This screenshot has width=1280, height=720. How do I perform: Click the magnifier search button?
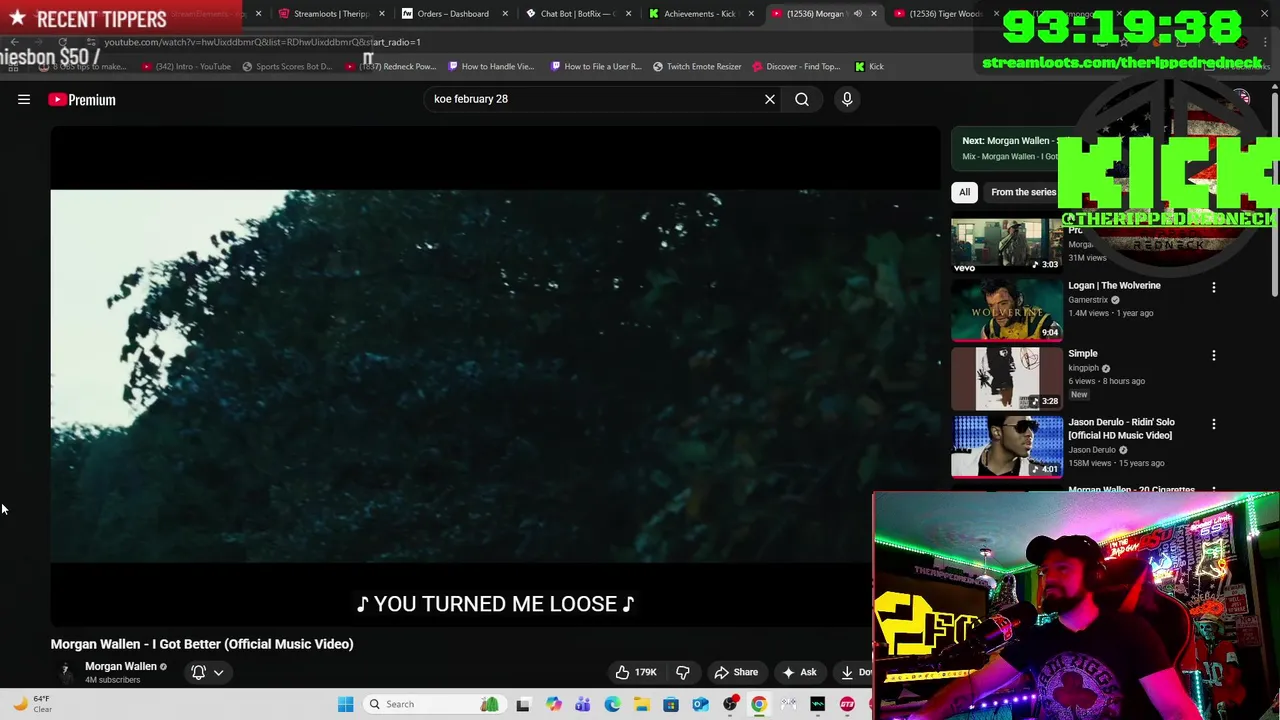click(802, 99)
